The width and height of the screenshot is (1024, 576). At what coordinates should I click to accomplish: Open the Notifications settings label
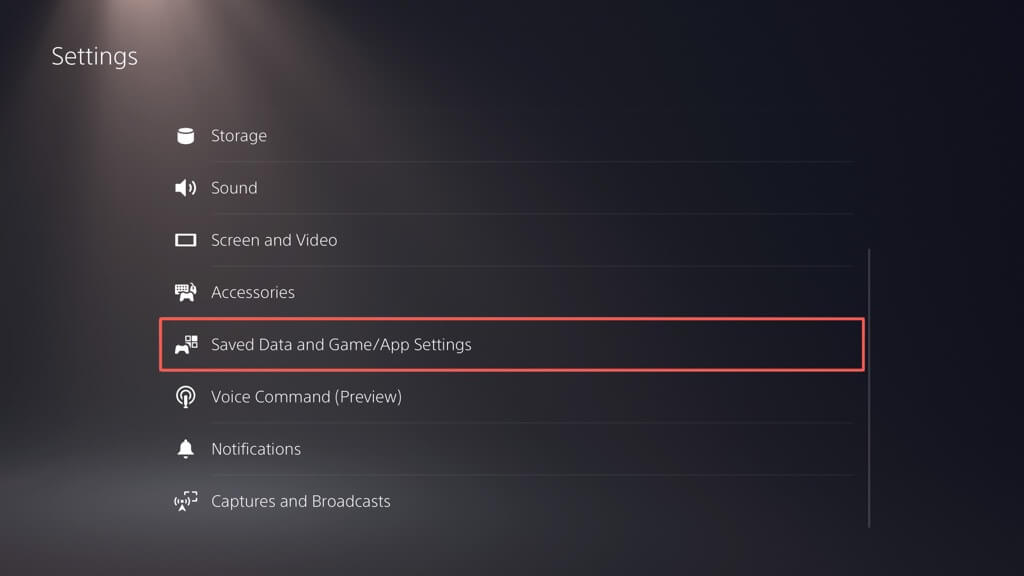[x=256, y=449]
